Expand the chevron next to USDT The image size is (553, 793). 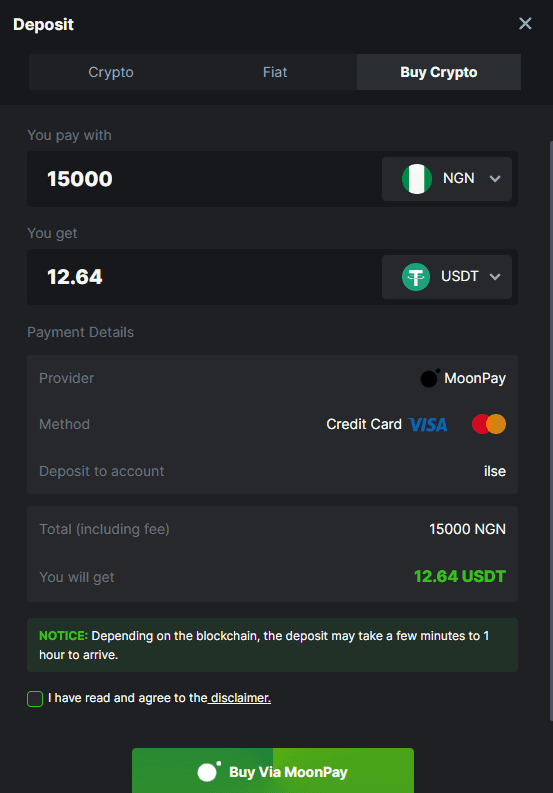point(495,277)
